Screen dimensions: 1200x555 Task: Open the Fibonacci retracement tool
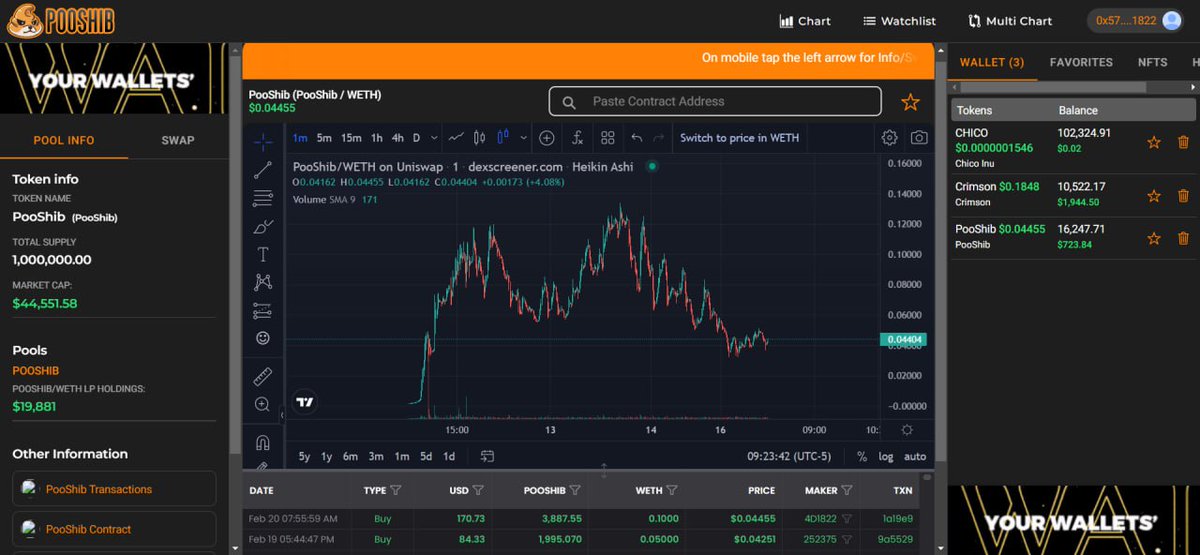[x=263, y=198]
